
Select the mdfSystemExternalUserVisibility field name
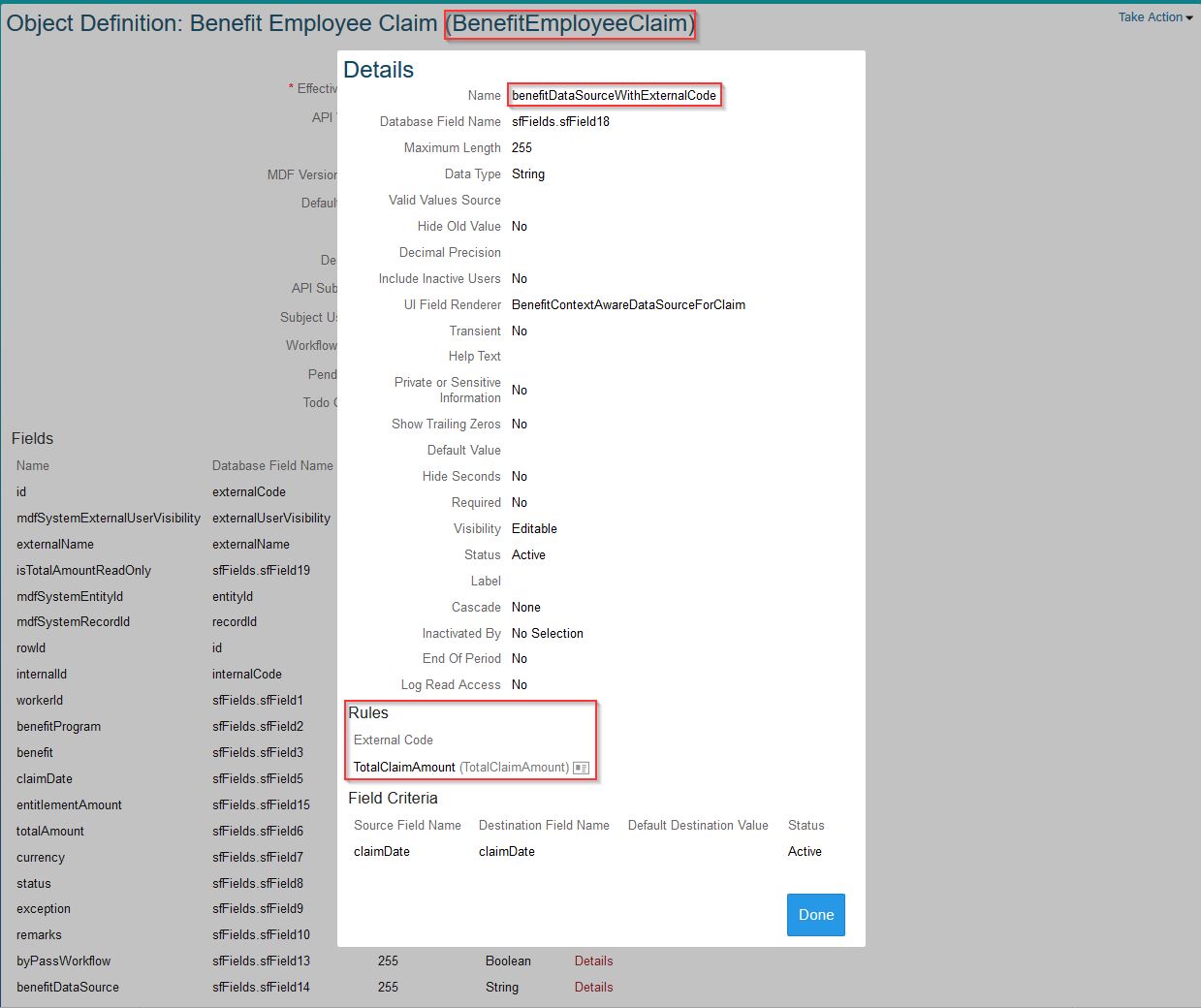(x=109, y=518)
